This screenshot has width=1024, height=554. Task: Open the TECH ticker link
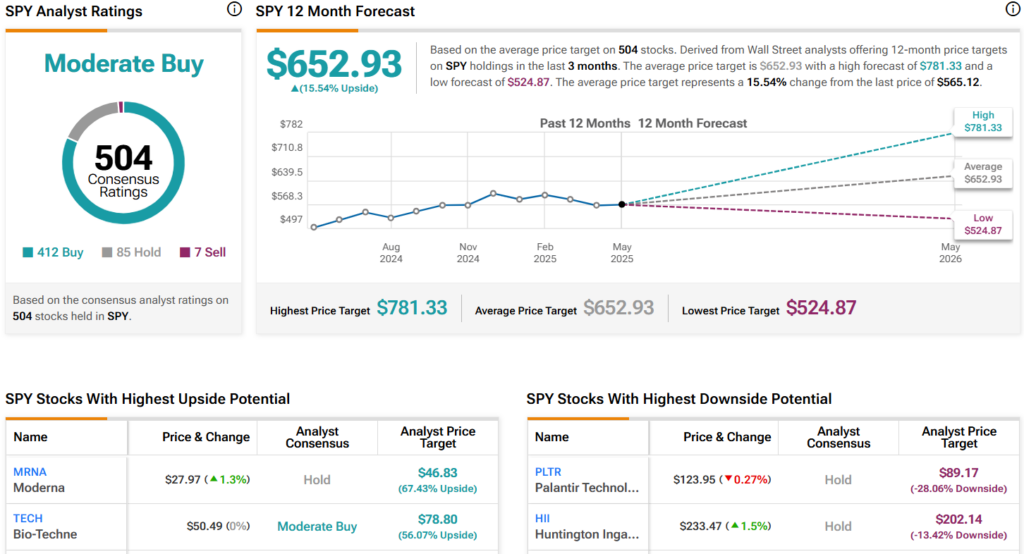click(x=28, y=518)
